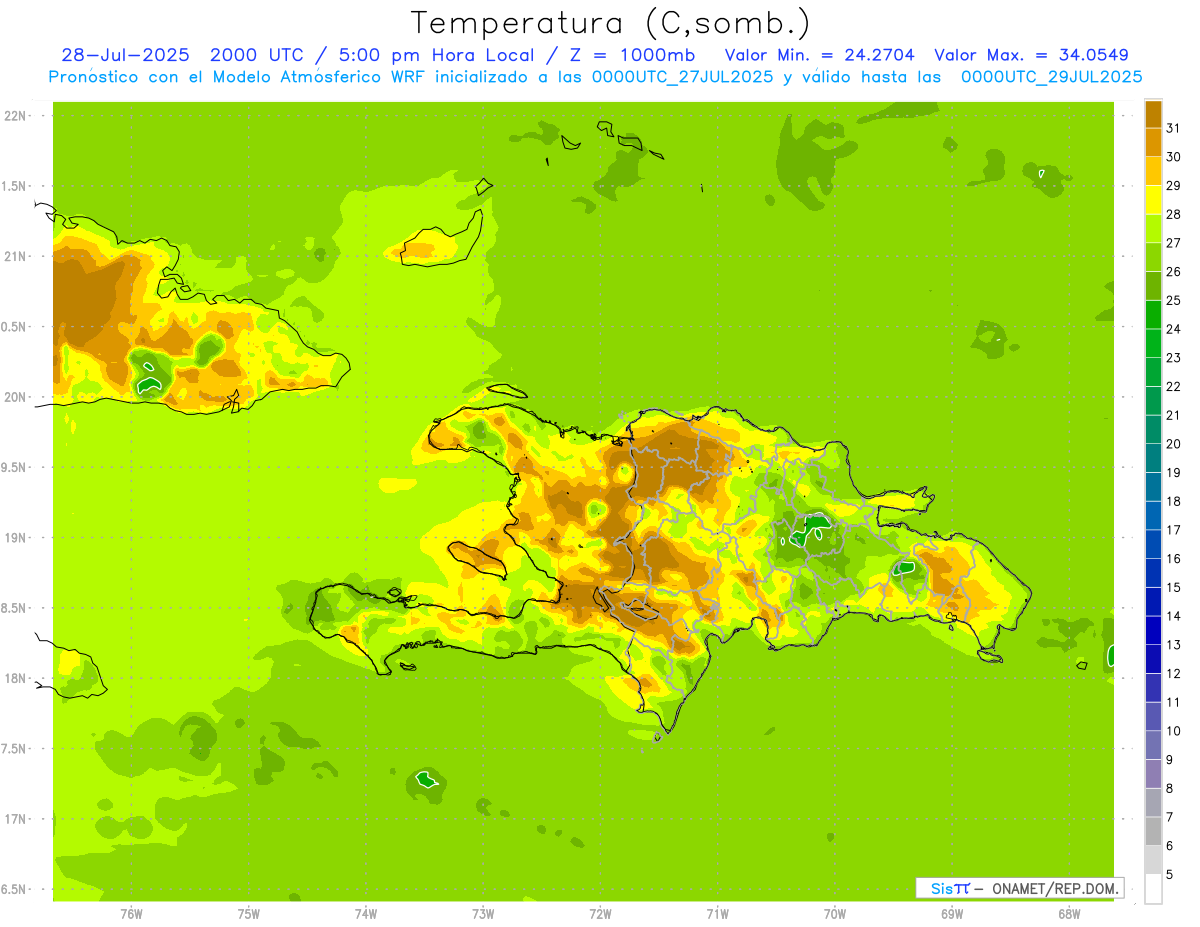Click the "6.5N" latitude axis label

14,890
